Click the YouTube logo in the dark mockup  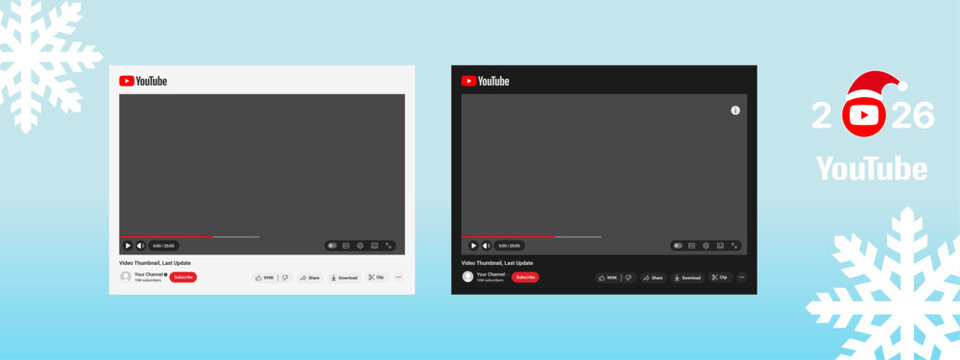tap(485, 81)
